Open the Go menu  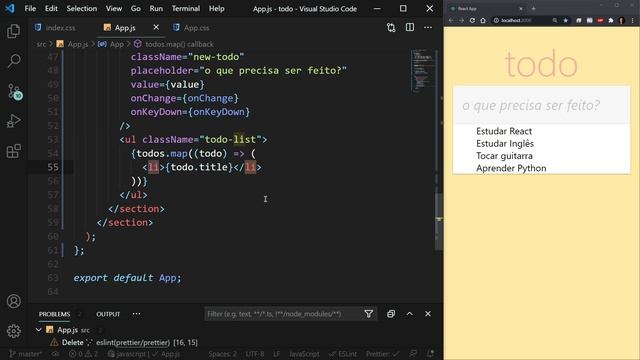[x=136, y=9]
